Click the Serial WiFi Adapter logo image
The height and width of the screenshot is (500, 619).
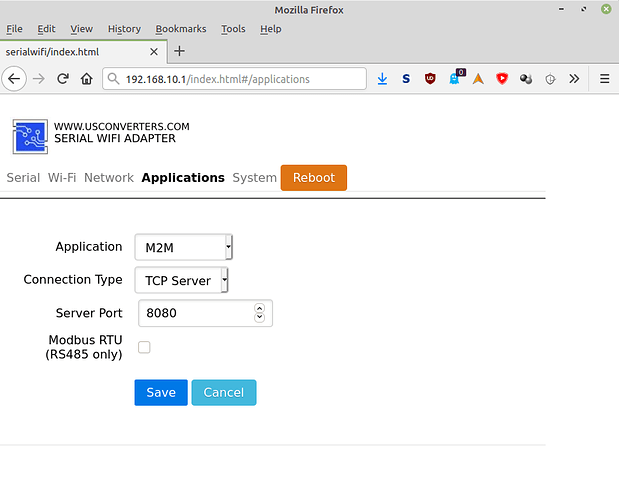pos(30,137)
